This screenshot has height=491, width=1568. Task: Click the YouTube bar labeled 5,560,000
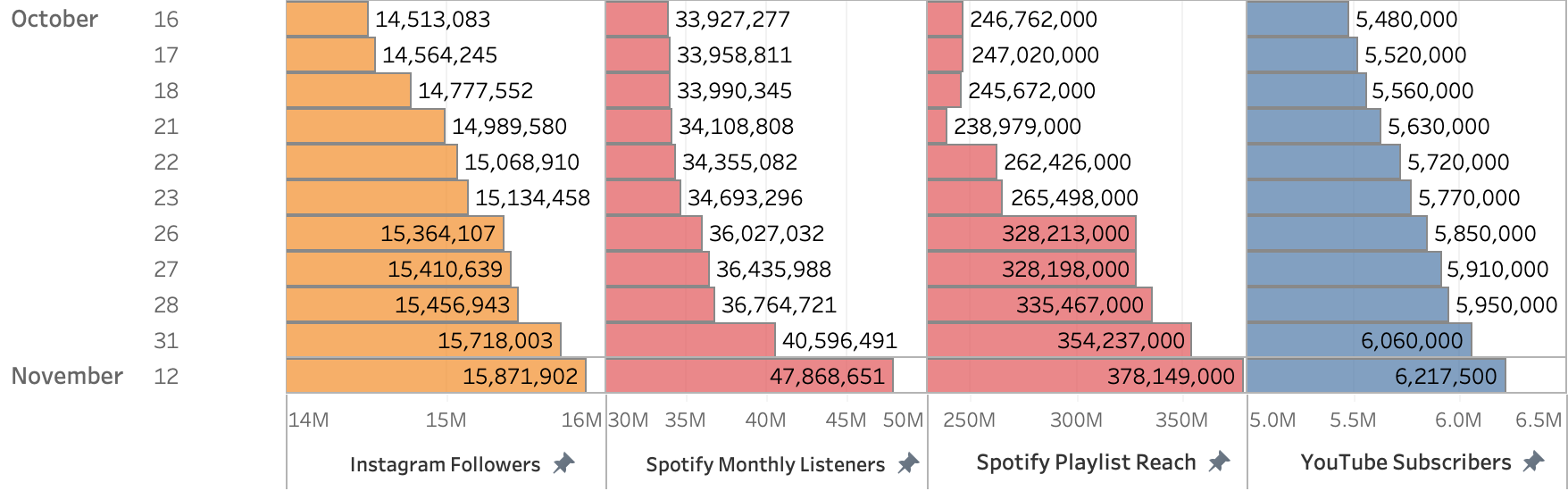1306,90
